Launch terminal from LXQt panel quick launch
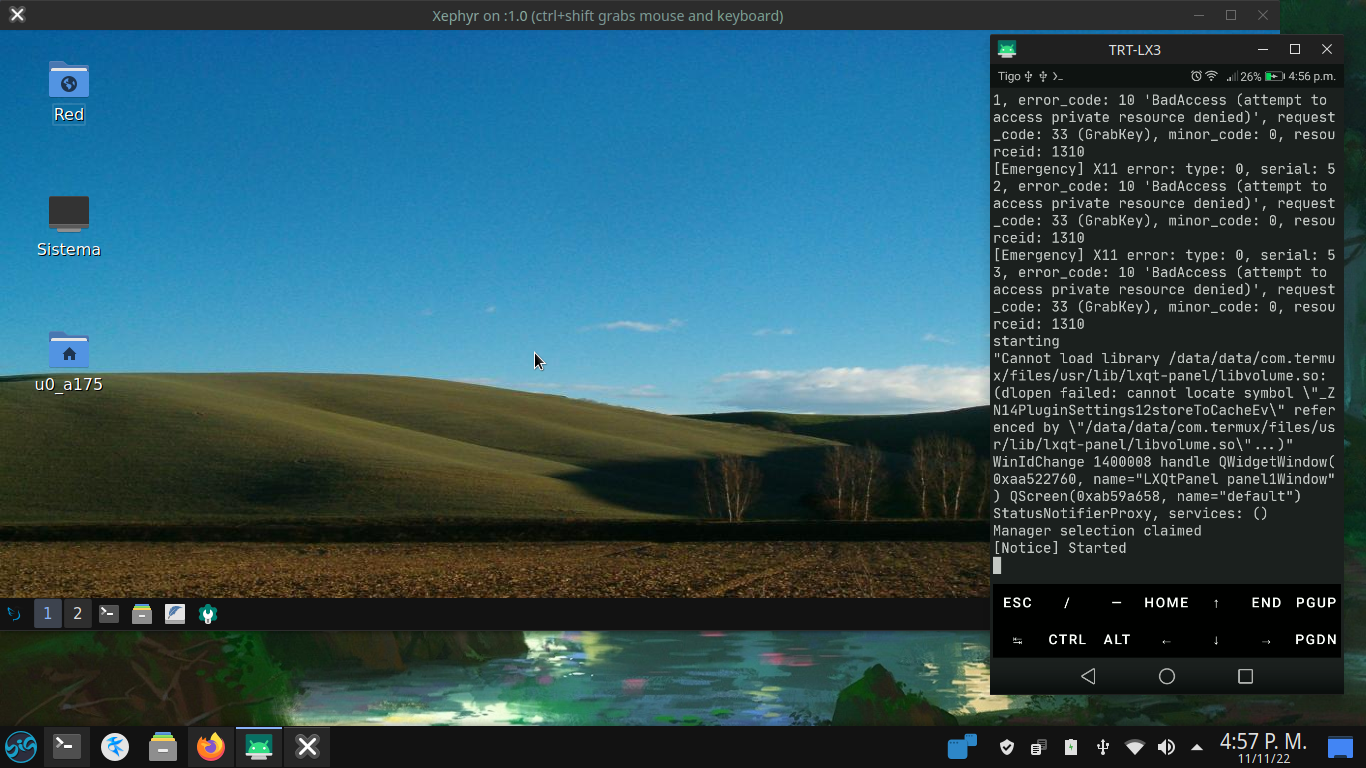 pyautogui.click(x=109, y=614)
